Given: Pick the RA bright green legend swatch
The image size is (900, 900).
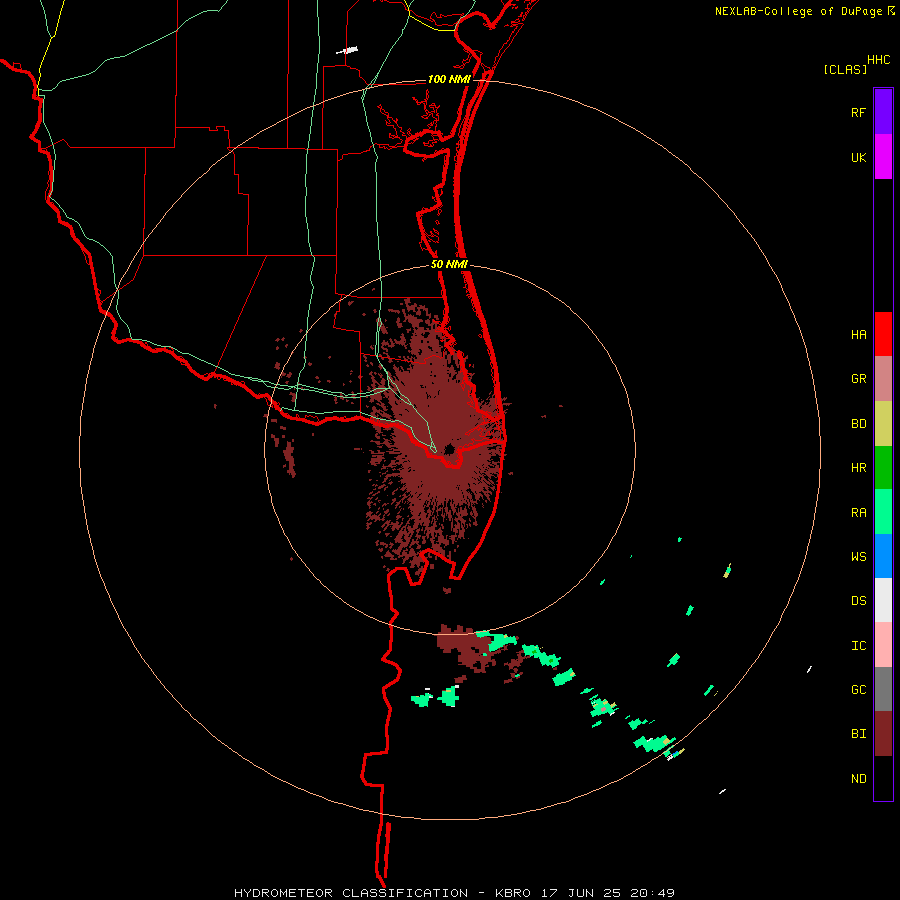Looking at the screenshot, I should coord(883,512).
